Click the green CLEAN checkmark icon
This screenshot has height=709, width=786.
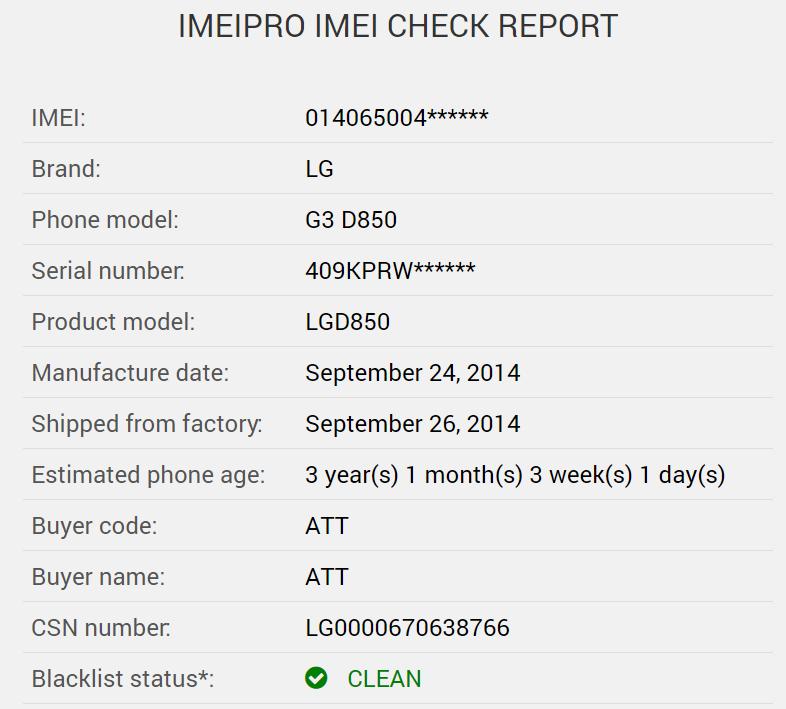point(316,678)
